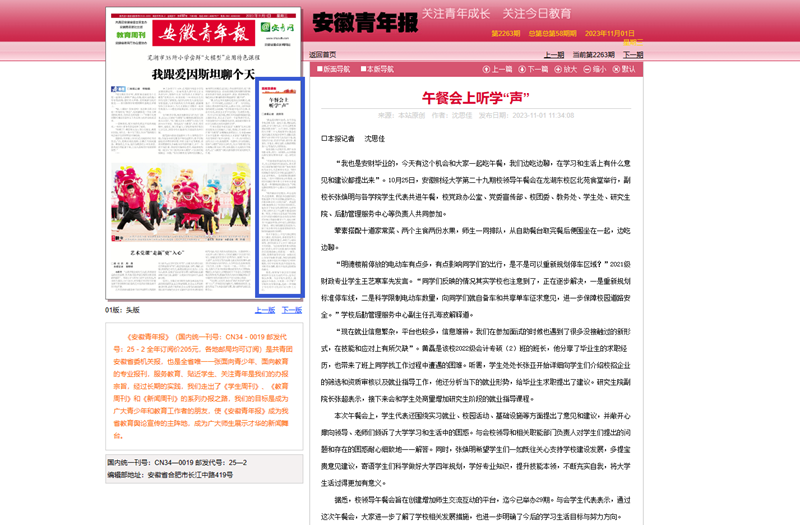The width and height of the screenshot is (800, 525).
Task: Go to next article with 下一篇
Action: [x=533, y=70]
